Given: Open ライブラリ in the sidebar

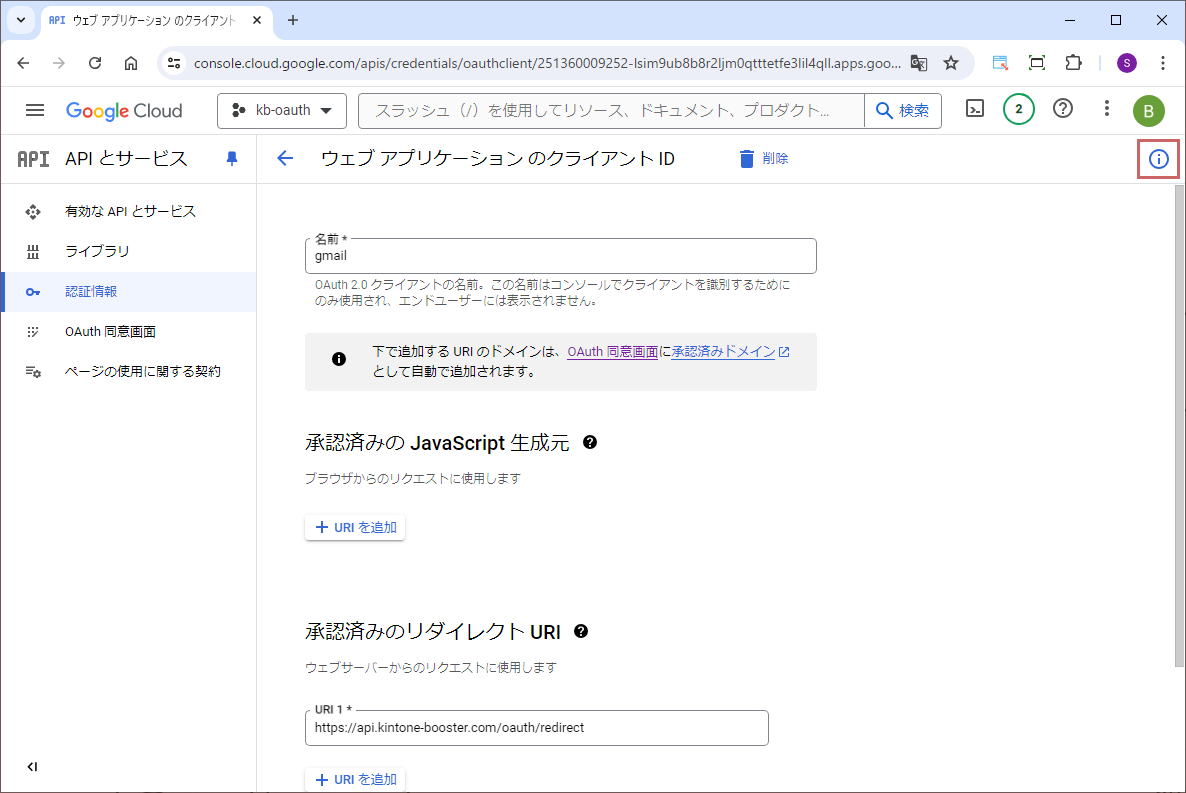Looking at the screenshot, I should (97, 251).
